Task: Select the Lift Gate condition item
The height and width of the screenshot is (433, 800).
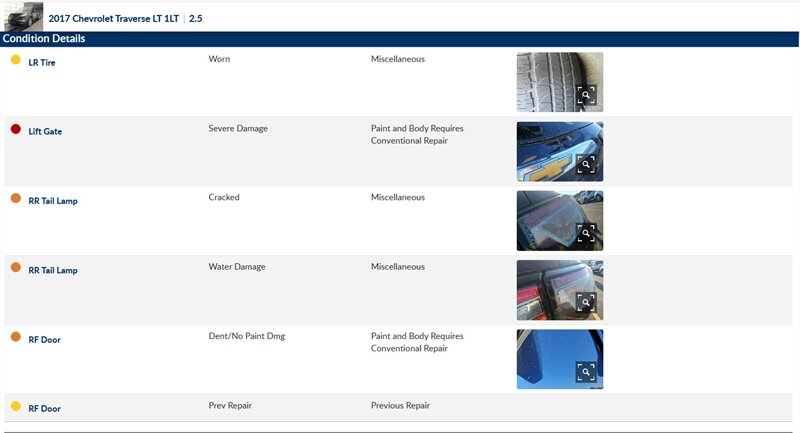Action: pyautogui.click(x=45, y=131)
